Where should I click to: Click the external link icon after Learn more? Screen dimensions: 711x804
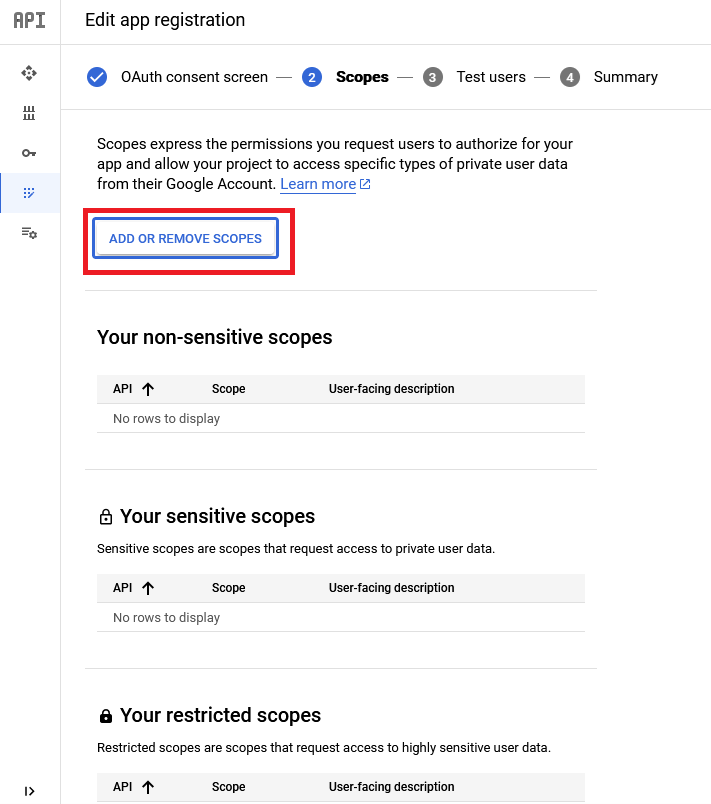tap(365, 184)
